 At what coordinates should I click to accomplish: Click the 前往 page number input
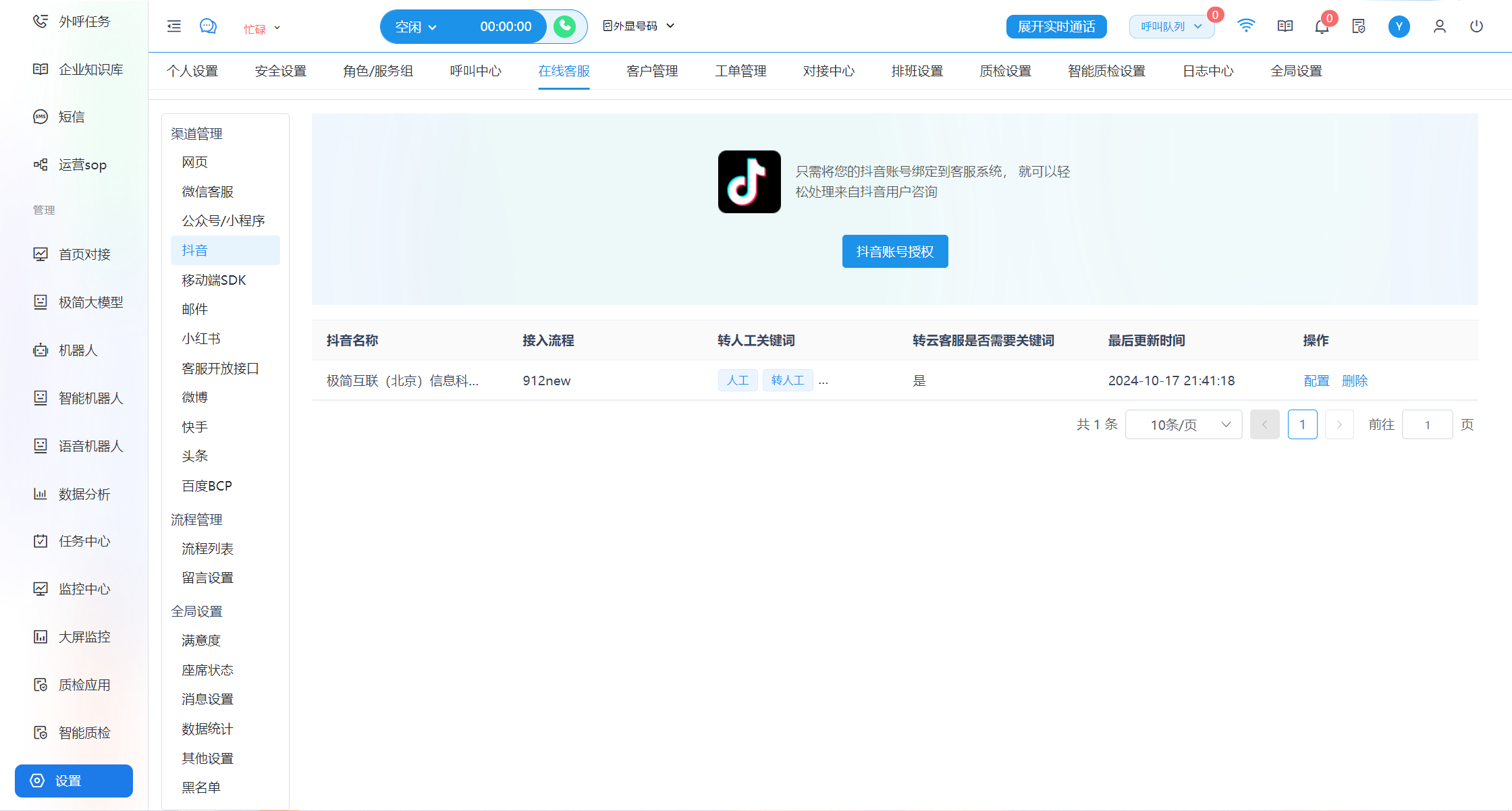1428,424
